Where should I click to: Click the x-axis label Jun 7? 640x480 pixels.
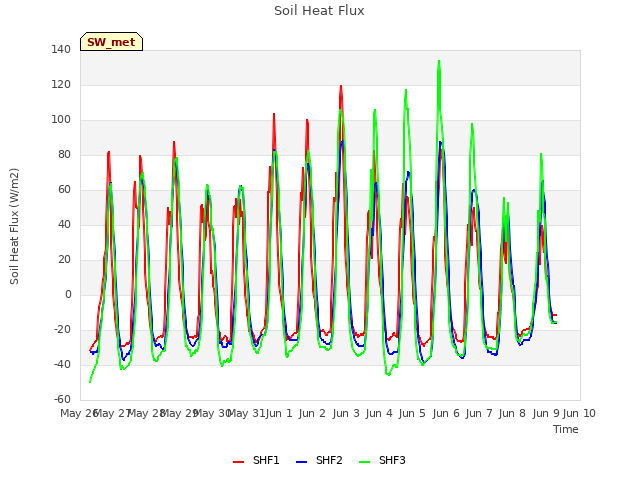pyautogui.click(x=479, y=414)
